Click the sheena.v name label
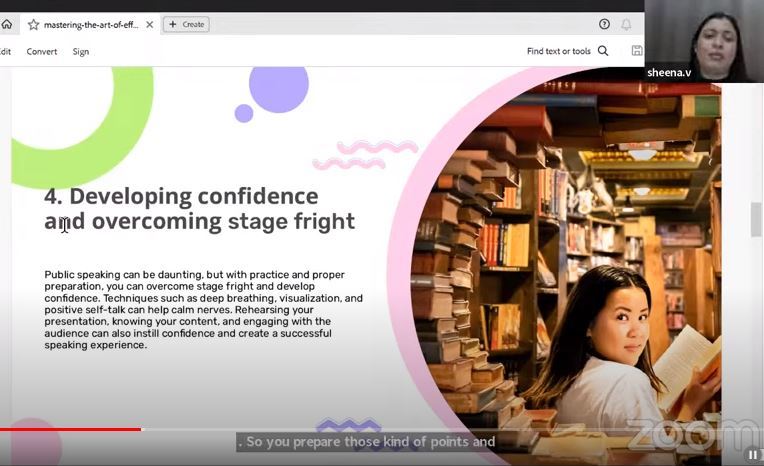This screenshot has height=466, width=764. click(x=669, y=73)
